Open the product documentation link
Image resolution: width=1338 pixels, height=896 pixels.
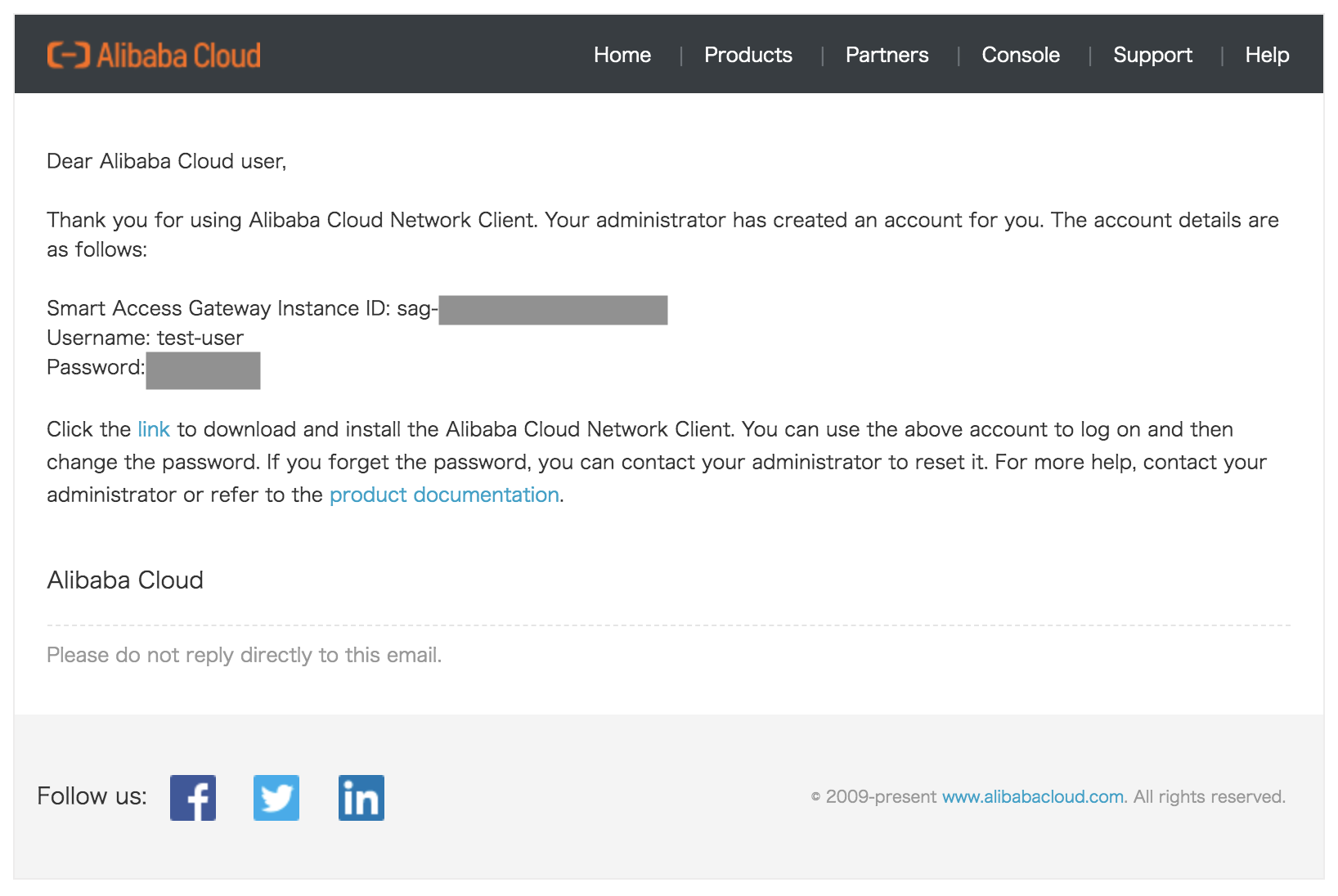pos(444,495)
